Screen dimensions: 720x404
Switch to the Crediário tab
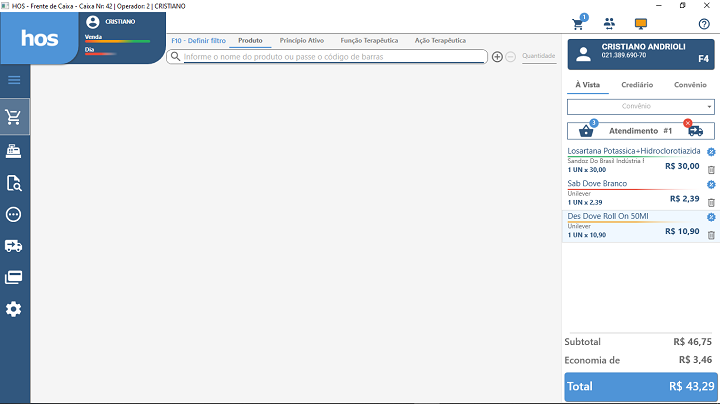637,85
